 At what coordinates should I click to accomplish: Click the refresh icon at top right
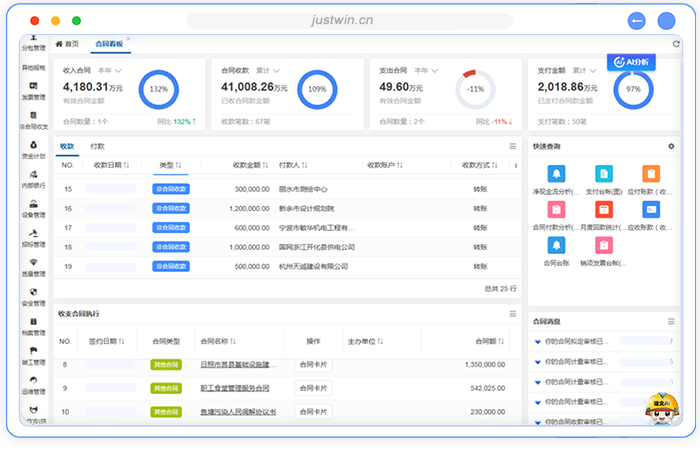pos(676,44)
